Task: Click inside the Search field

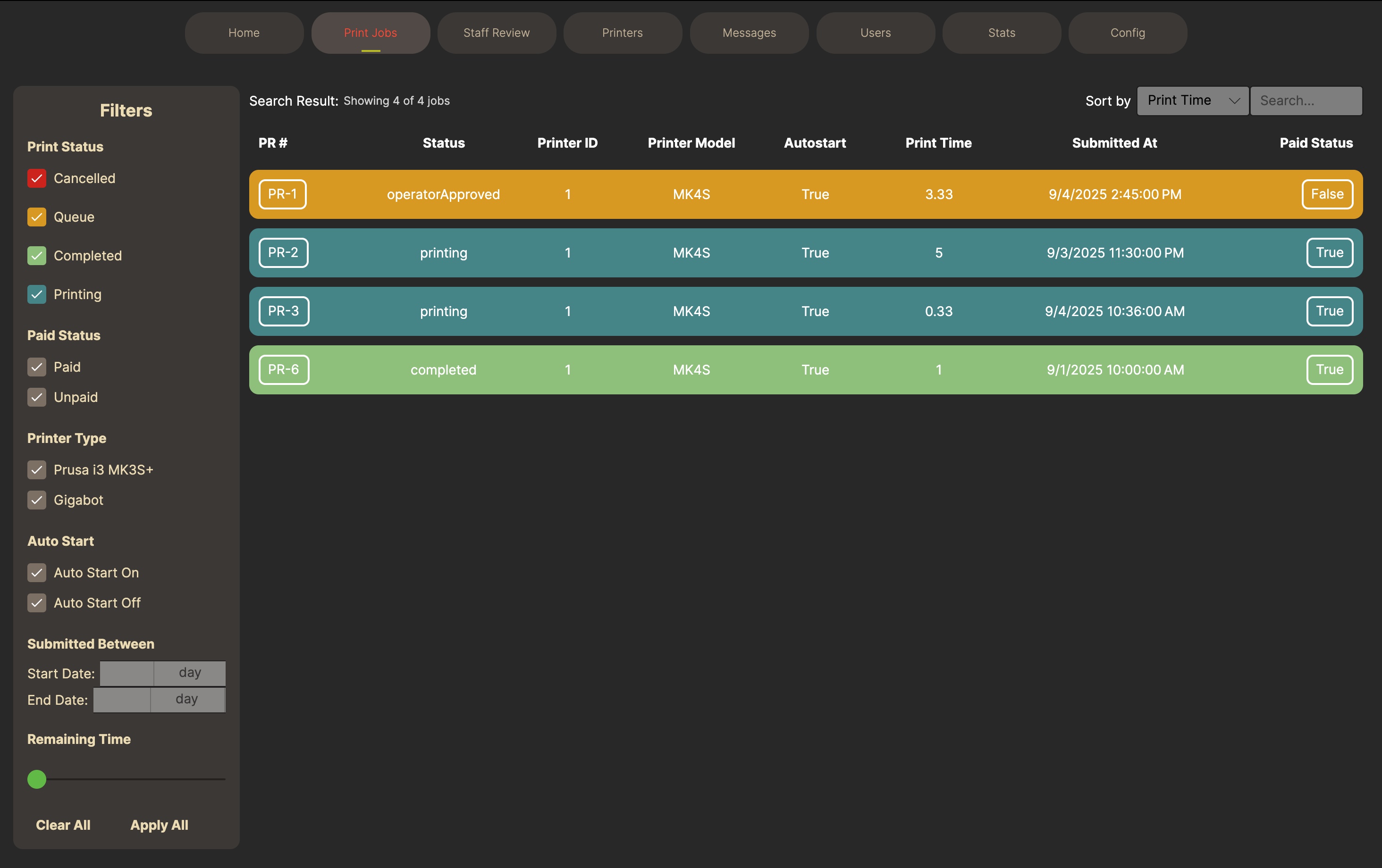Action: [x=1306, y=100]
